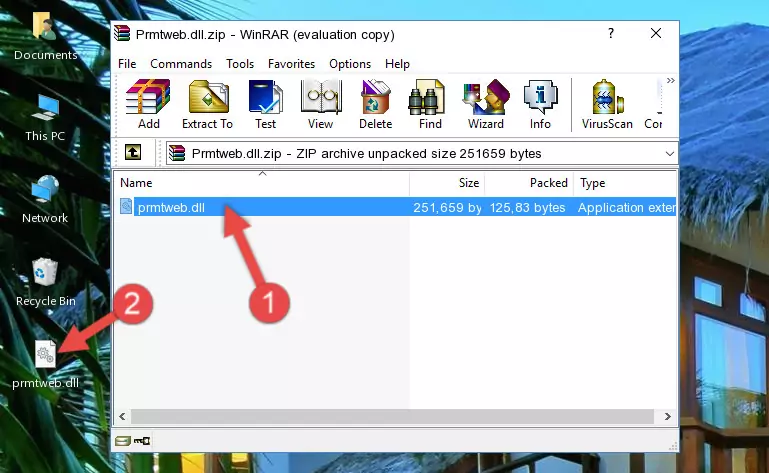Open the Commands menu
Screen dimensions: 769x473
[x=181, y=64]
